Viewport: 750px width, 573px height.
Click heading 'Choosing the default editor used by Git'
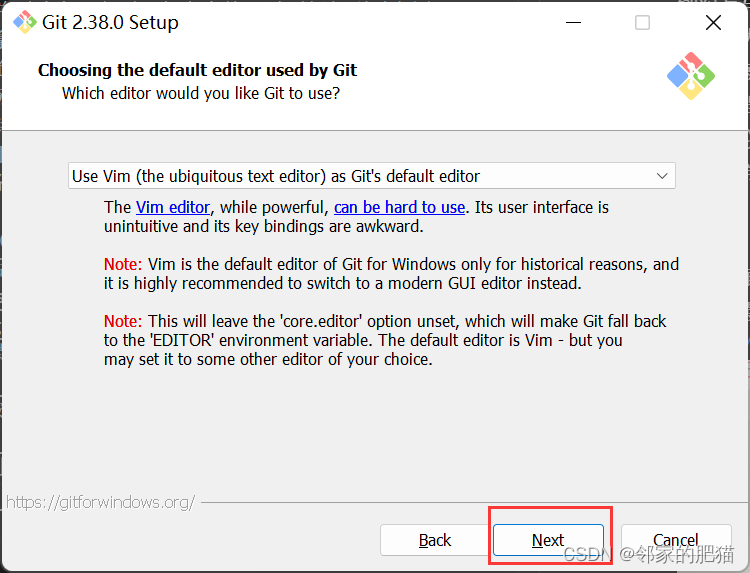point(197,70)
